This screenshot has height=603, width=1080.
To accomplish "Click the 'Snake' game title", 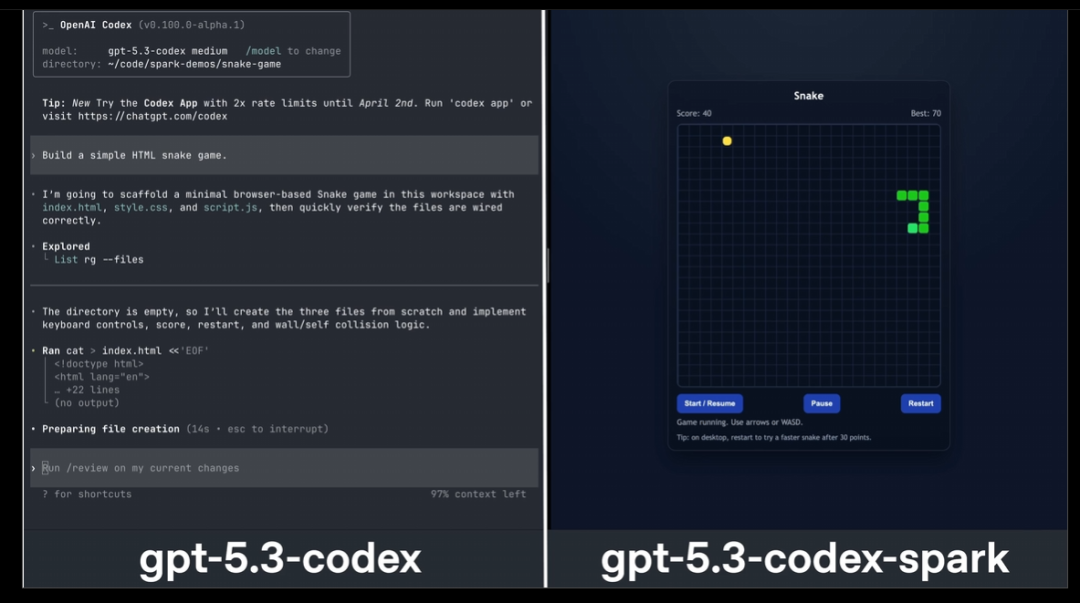I will 809,96.
